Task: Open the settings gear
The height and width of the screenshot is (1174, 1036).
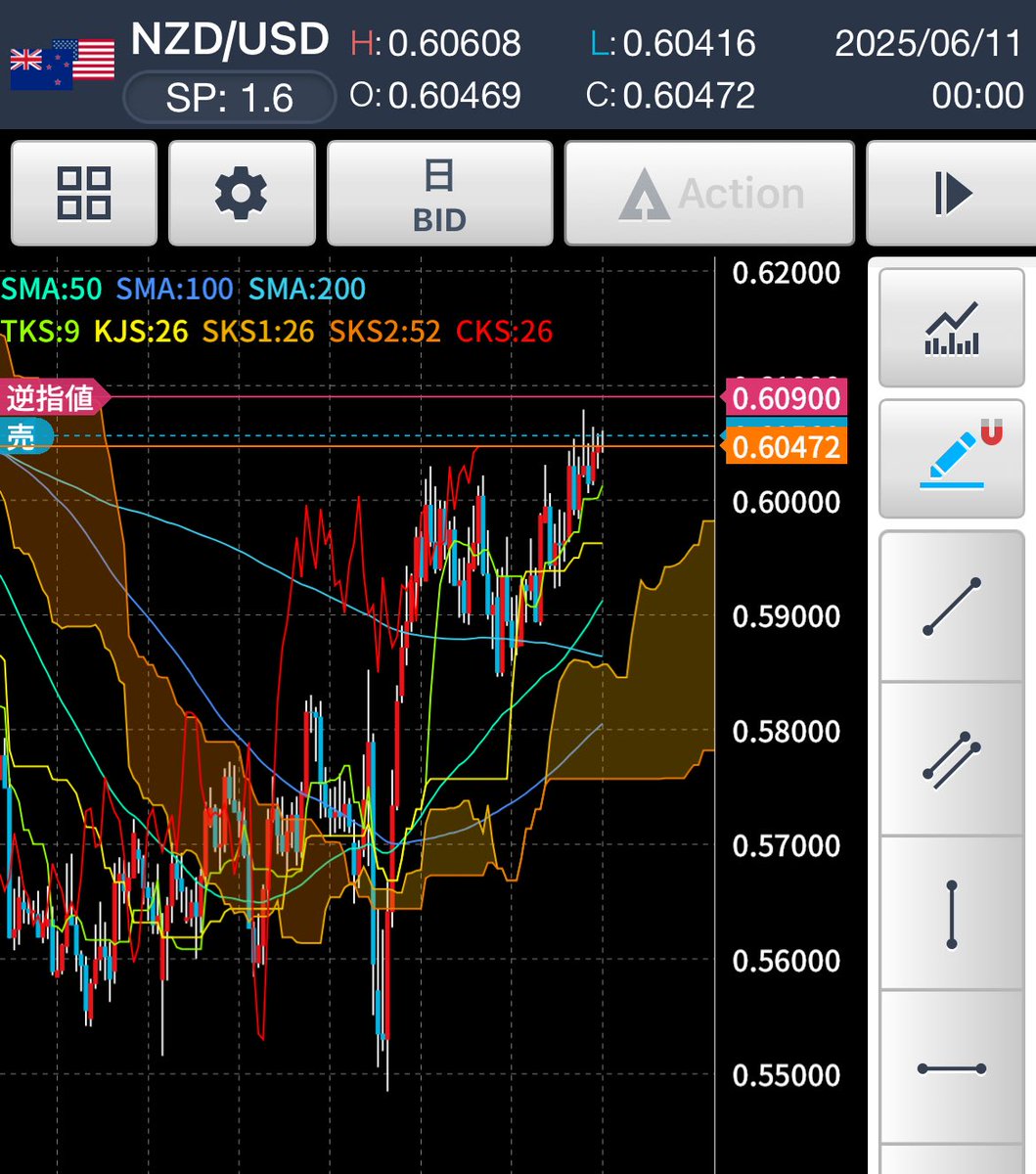Action: tap(242, 193)
